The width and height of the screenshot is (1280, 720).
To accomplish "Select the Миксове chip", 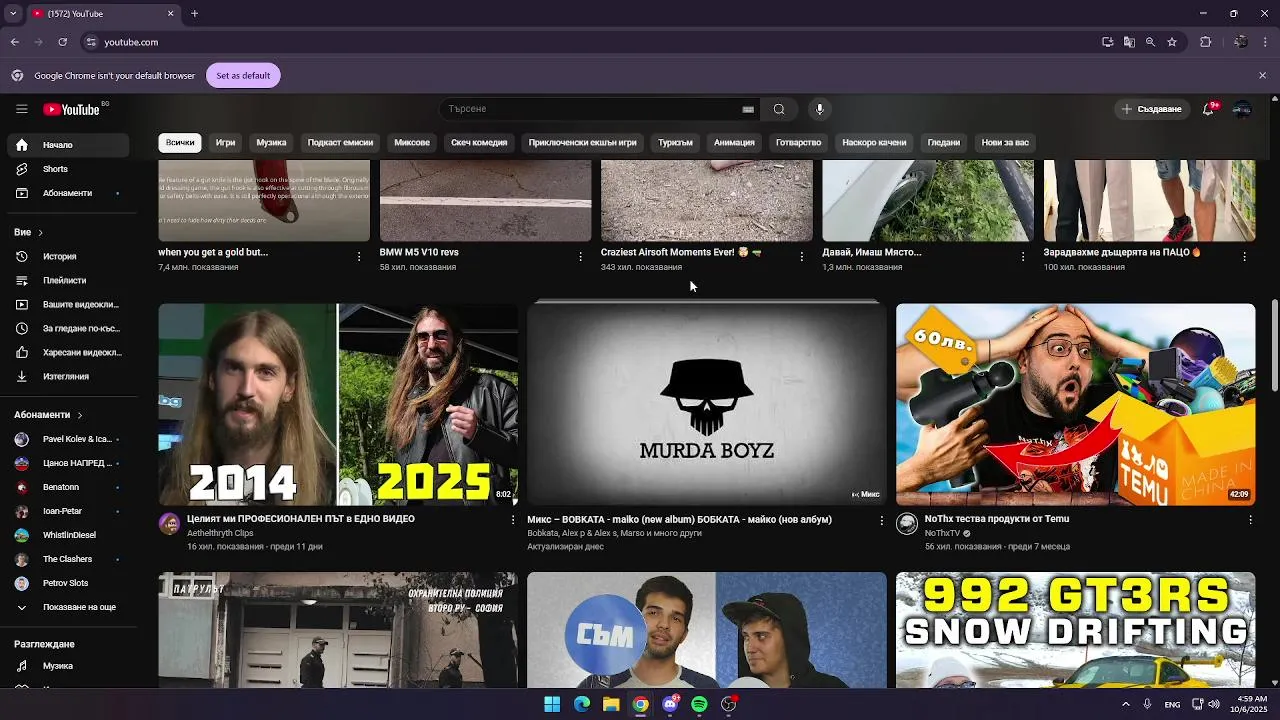I will (x=412, y=142).
